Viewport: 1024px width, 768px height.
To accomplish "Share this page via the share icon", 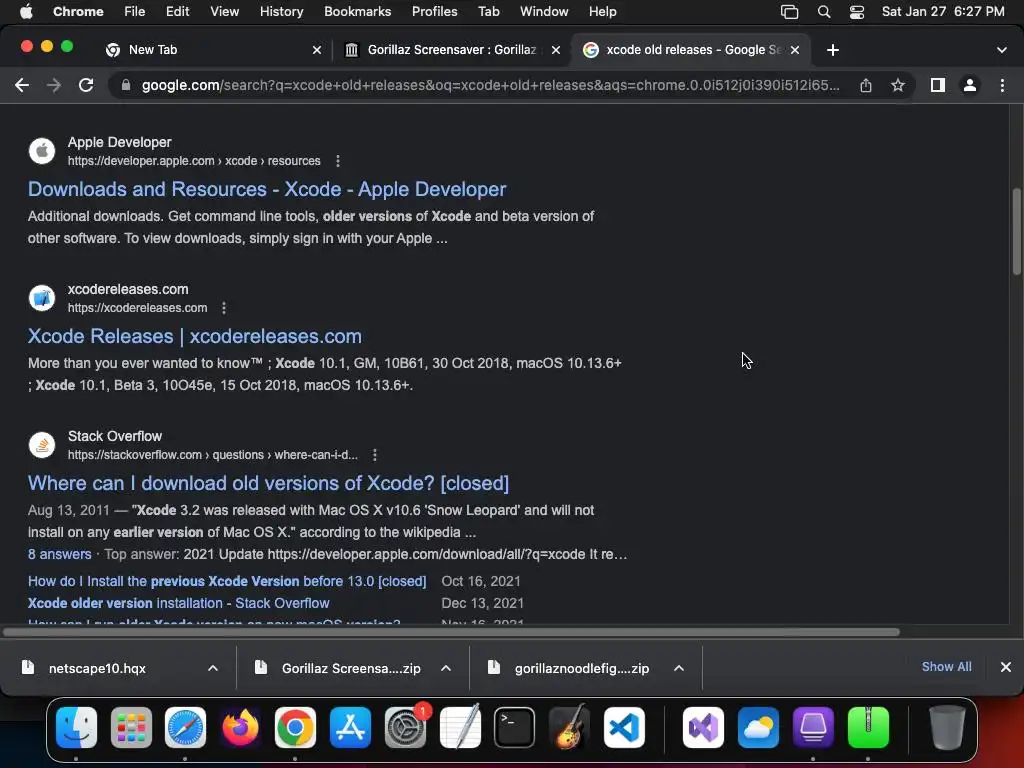I will click(865, 86).
